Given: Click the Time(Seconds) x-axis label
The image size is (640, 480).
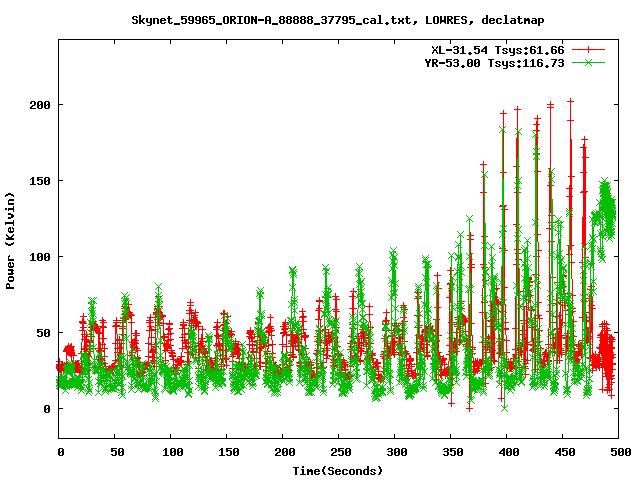Looking at the screenshot, I should (338, 471).
